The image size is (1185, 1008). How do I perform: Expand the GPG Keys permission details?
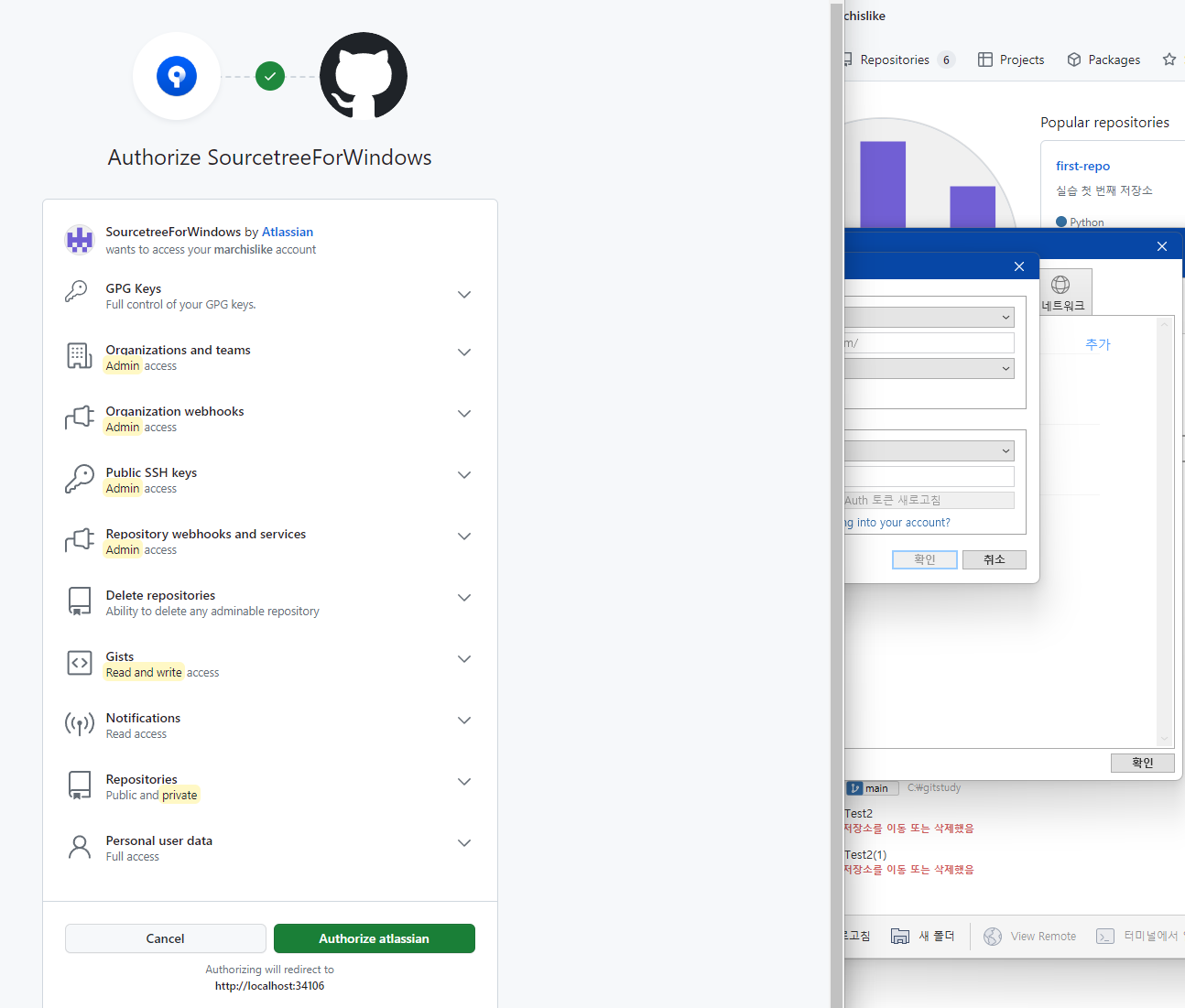coord(464,295)
